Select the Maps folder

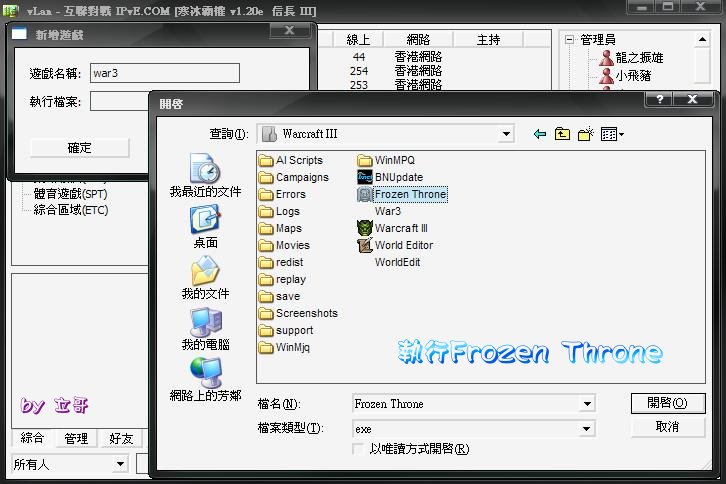[280, 228]
